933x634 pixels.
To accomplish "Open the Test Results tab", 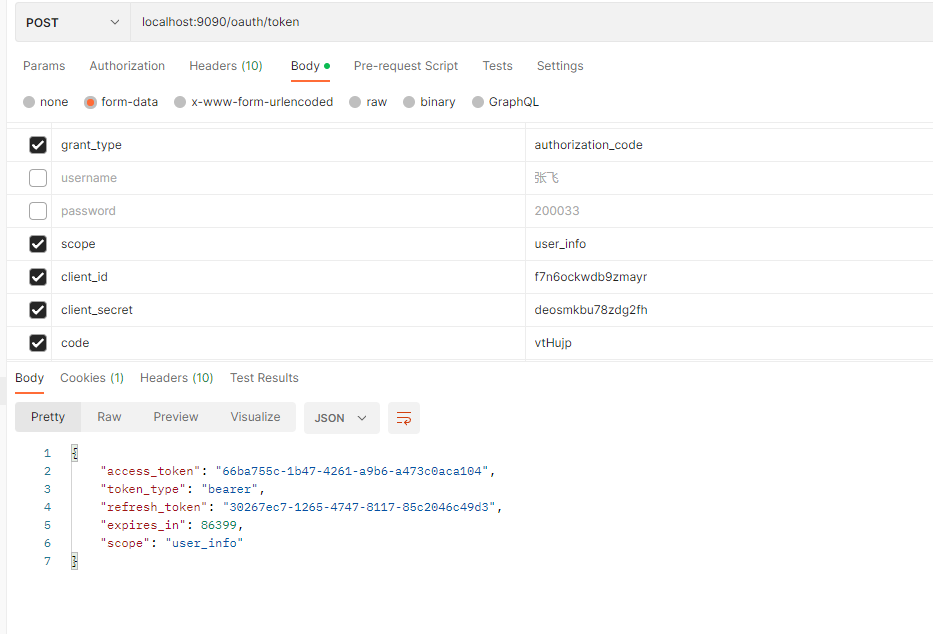I will tap(264, 378).
